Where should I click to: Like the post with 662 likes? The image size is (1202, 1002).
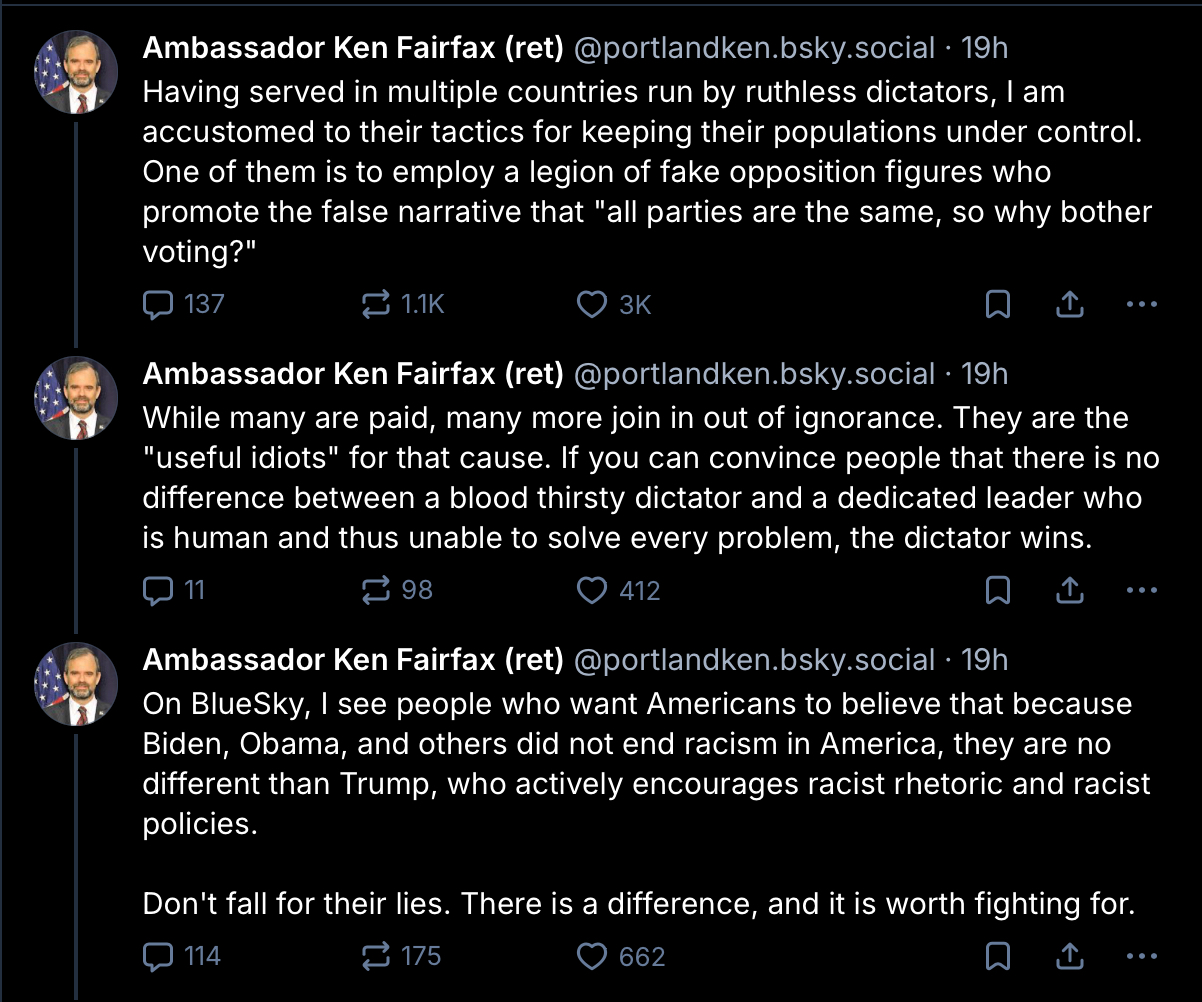pos(593,957)
